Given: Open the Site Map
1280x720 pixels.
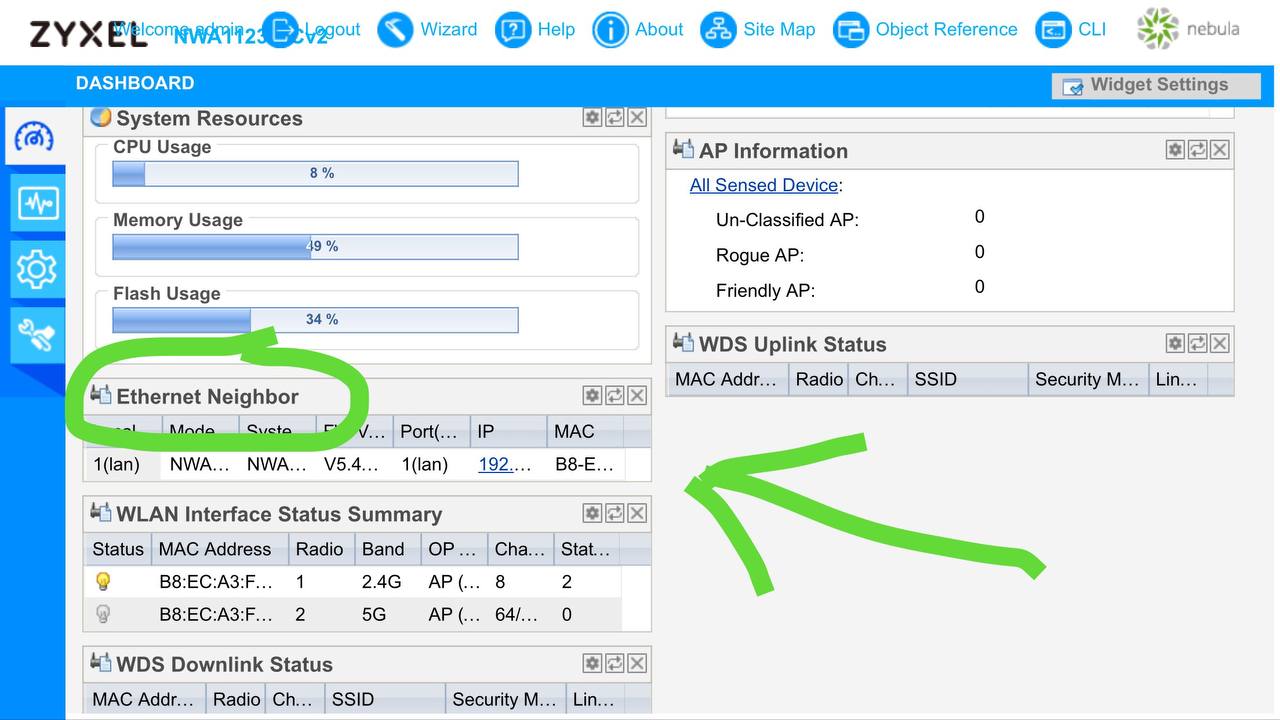Looking at the screenshot, I should [758, 30].
